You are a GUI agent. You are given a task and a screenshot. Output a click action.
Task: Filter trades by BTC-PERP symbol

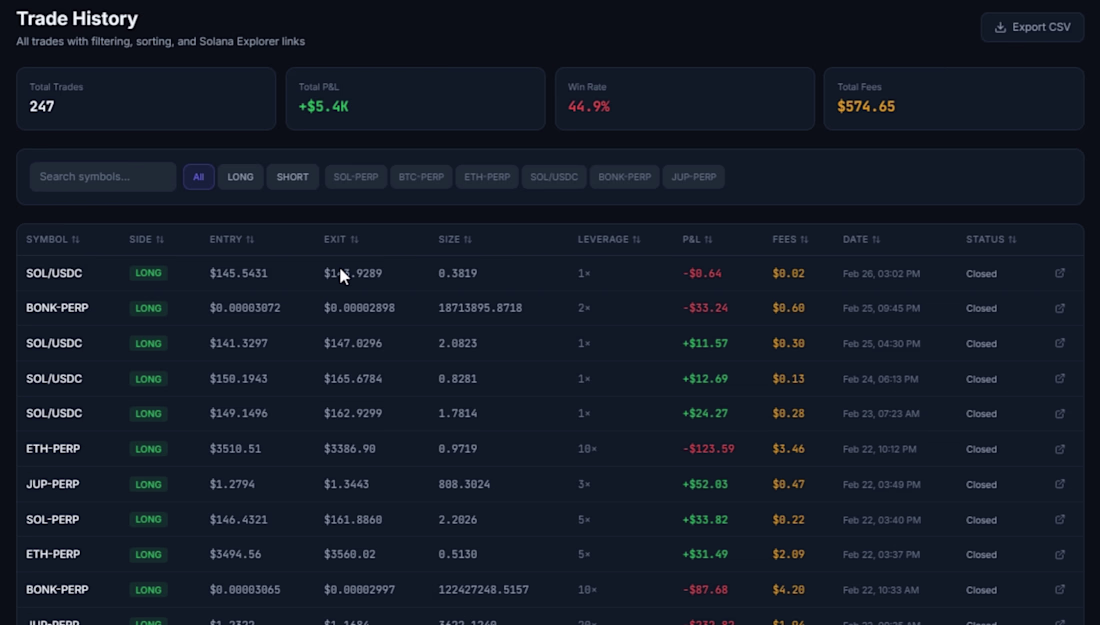421,177
